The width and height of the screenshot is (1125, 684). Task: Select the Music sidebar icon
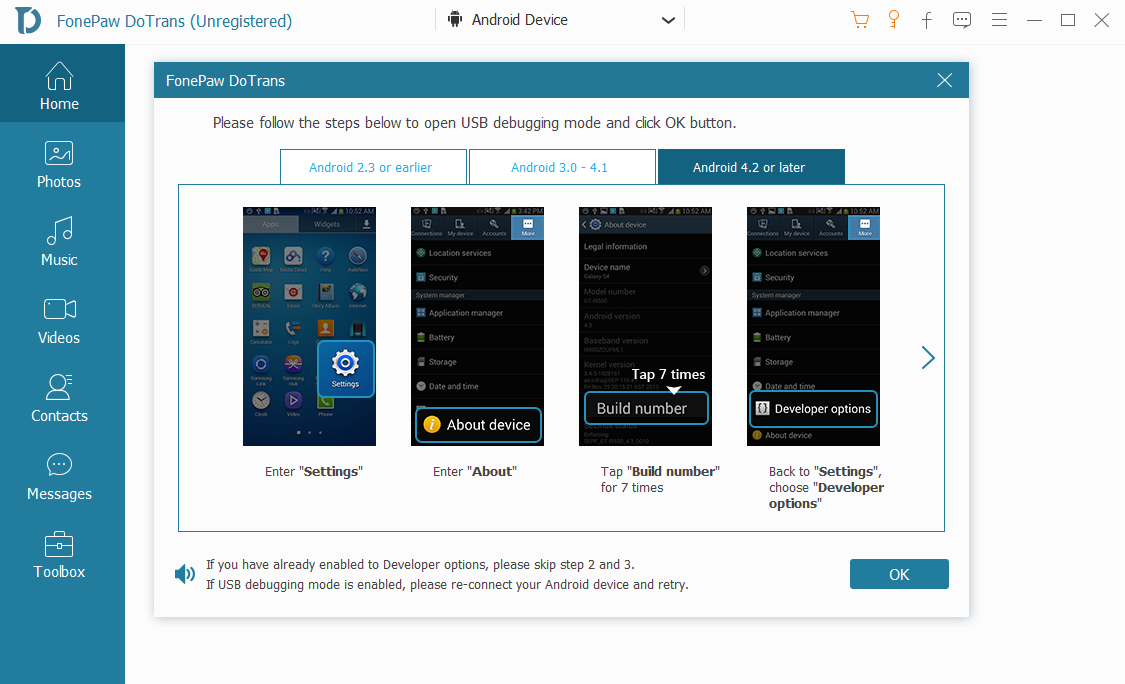click(x=58, y=241)
